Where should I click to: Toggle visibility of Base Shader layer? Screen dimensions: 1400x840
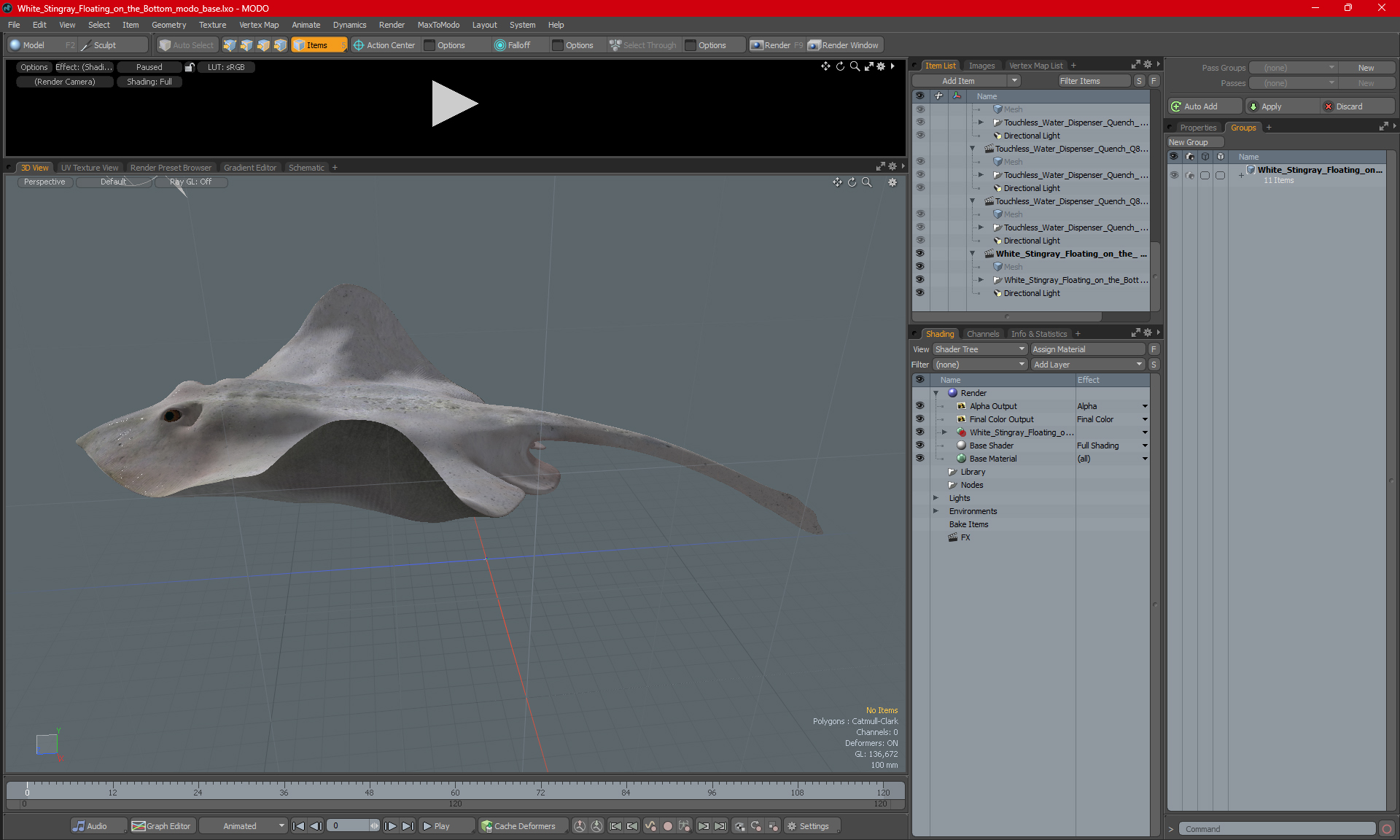[919, 446]
